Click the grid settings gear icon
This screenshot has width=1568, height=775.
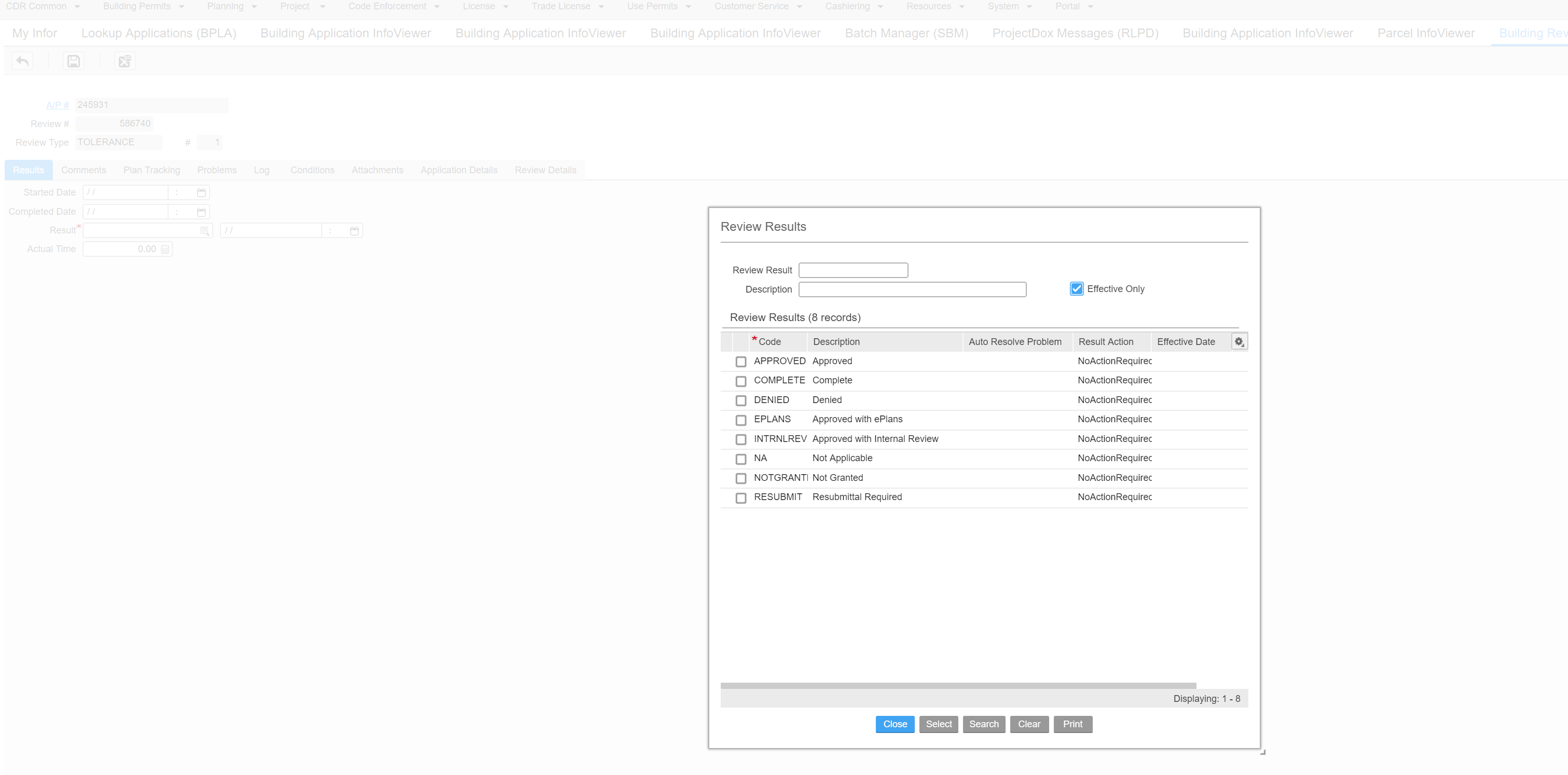click(1239, 342)
